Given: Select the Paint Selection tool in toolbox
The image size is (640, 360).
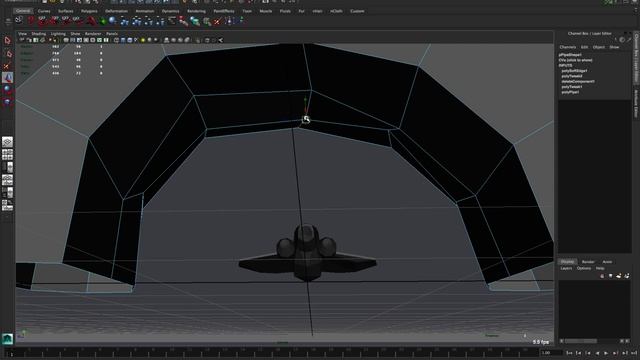Looking at the screenshot, I should [7, 66].
